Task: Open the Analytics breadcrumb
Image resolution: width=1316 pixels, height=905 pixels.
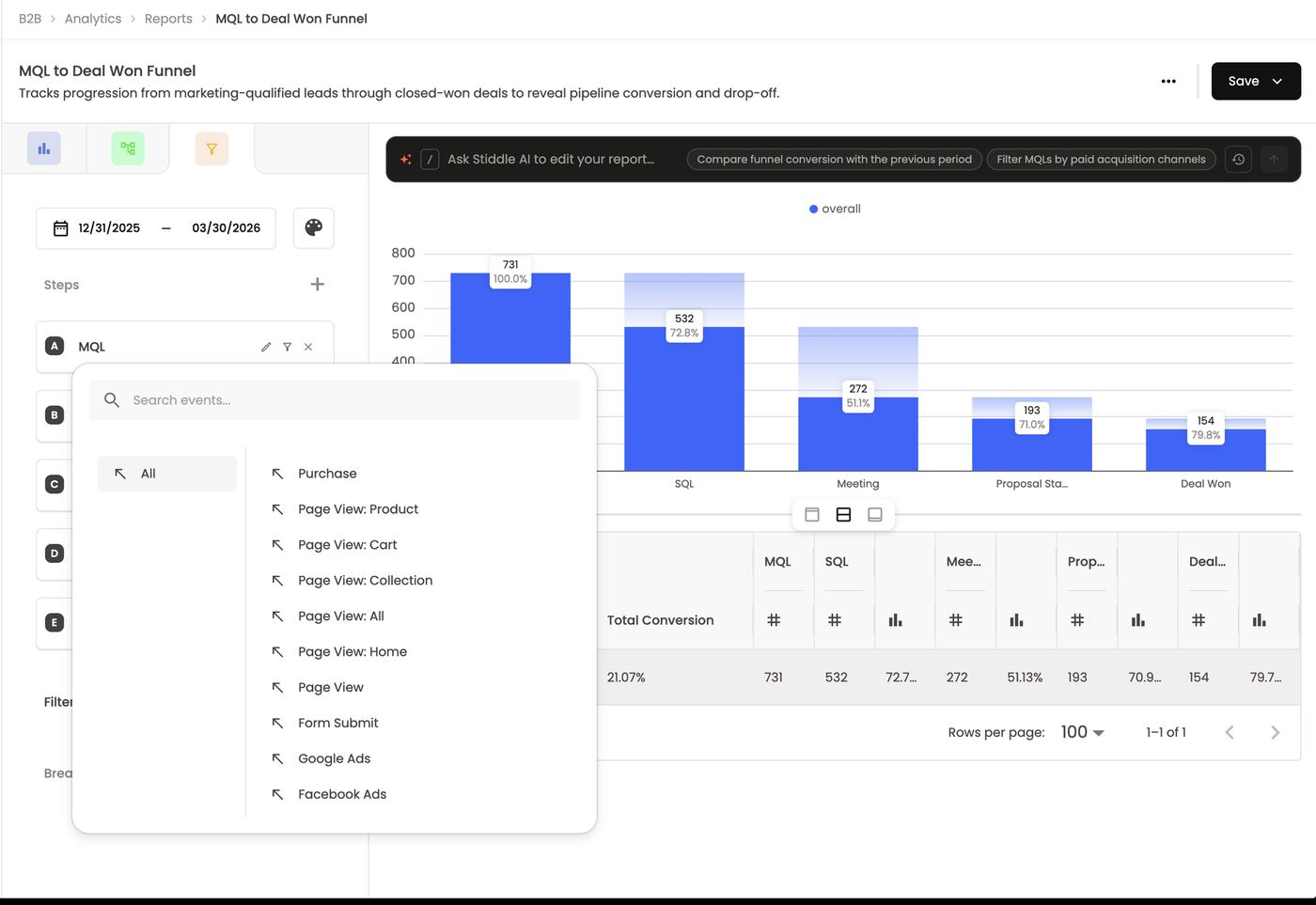Action: click(x=93, y=19)
